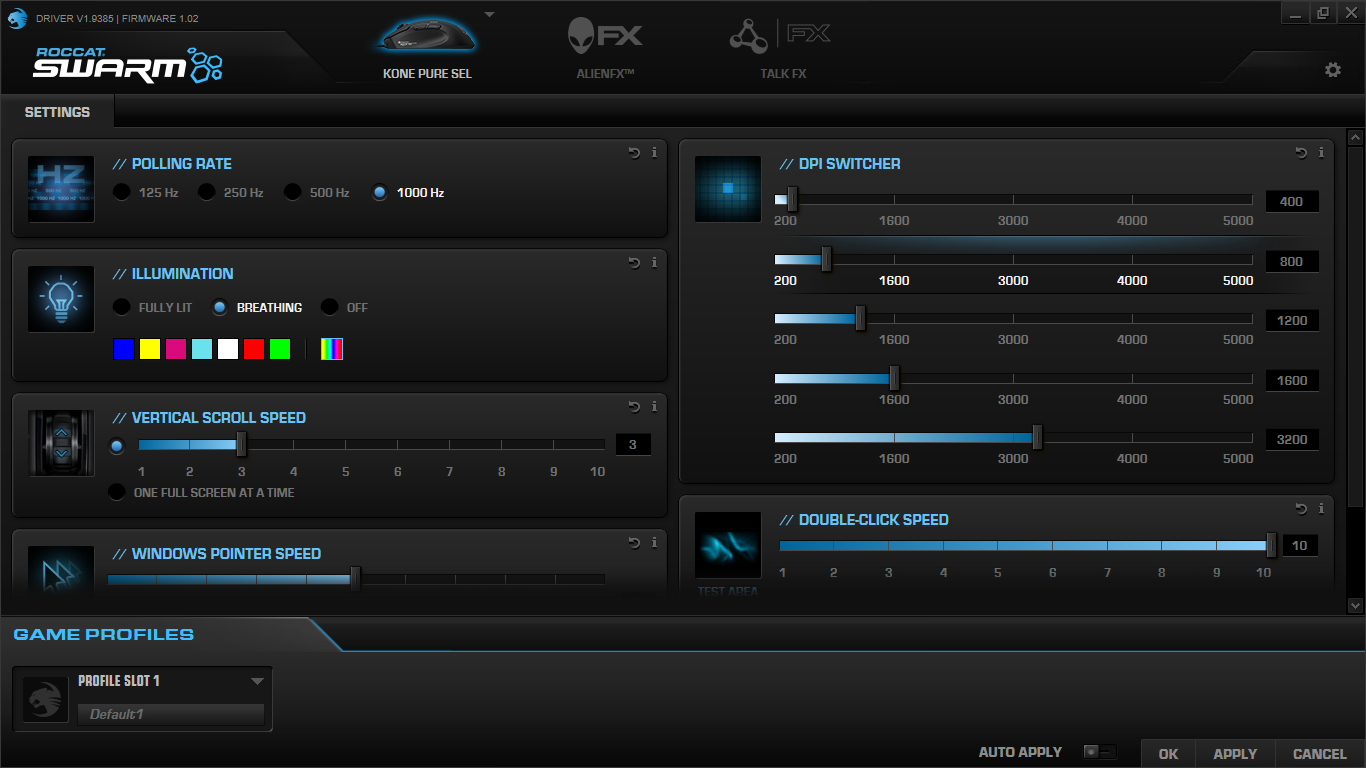Open Double-Click Speed info icon
Screen dimensions: 1366x768
pos(1321,509)
